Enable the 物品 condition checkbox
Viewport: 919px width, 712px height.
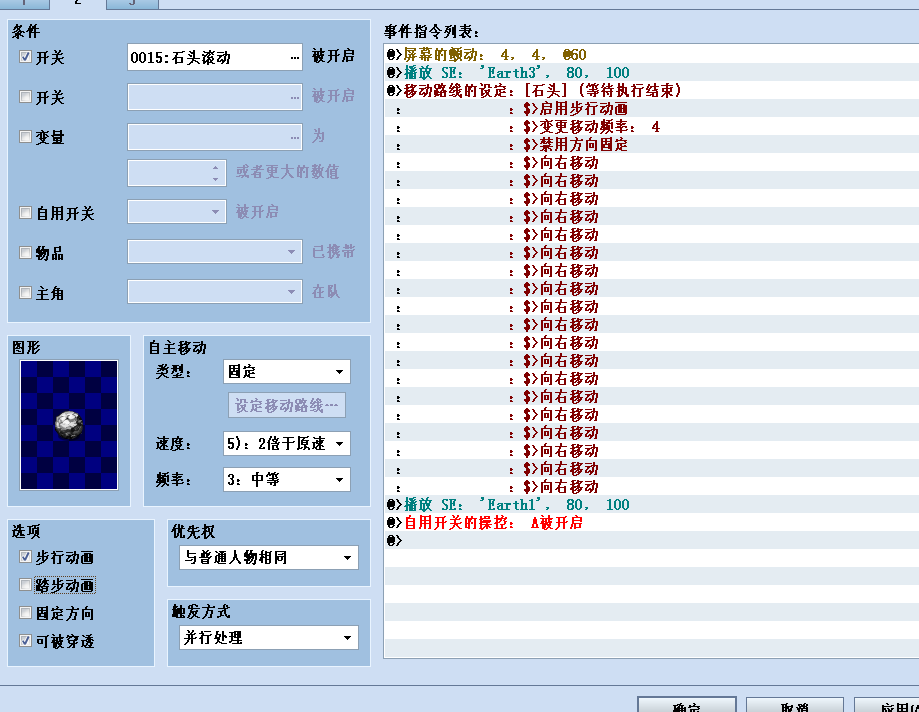click(x=25, y=253)
